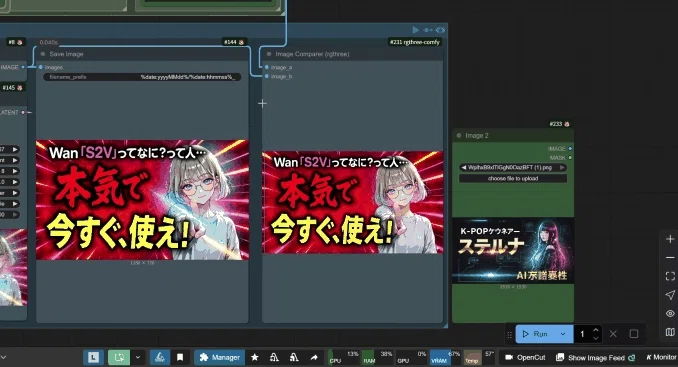Click the paper-plane navigation mode icon
The width and height of the screenshot is (678, 367).
click(670, 295)
